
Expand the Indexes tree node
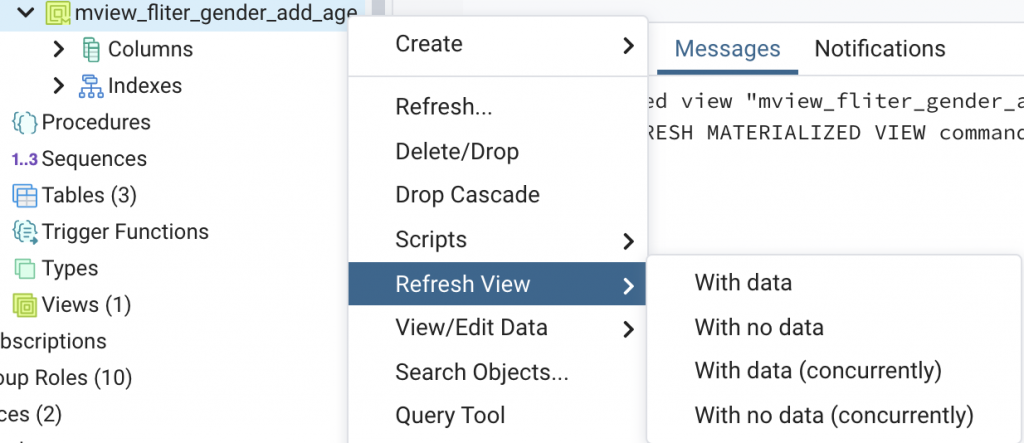click(x=58, y=86)
